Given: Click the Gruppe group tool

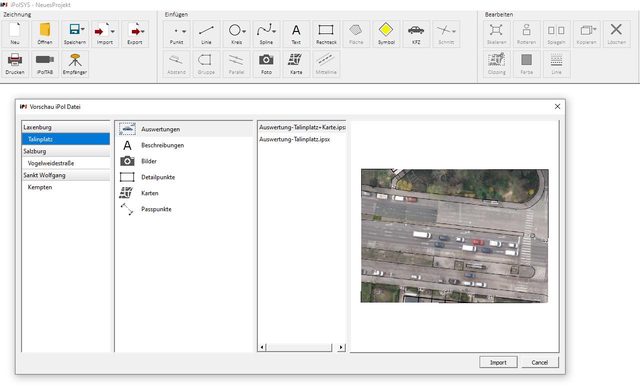Looking at the screenshot, I should click(206, 64).
